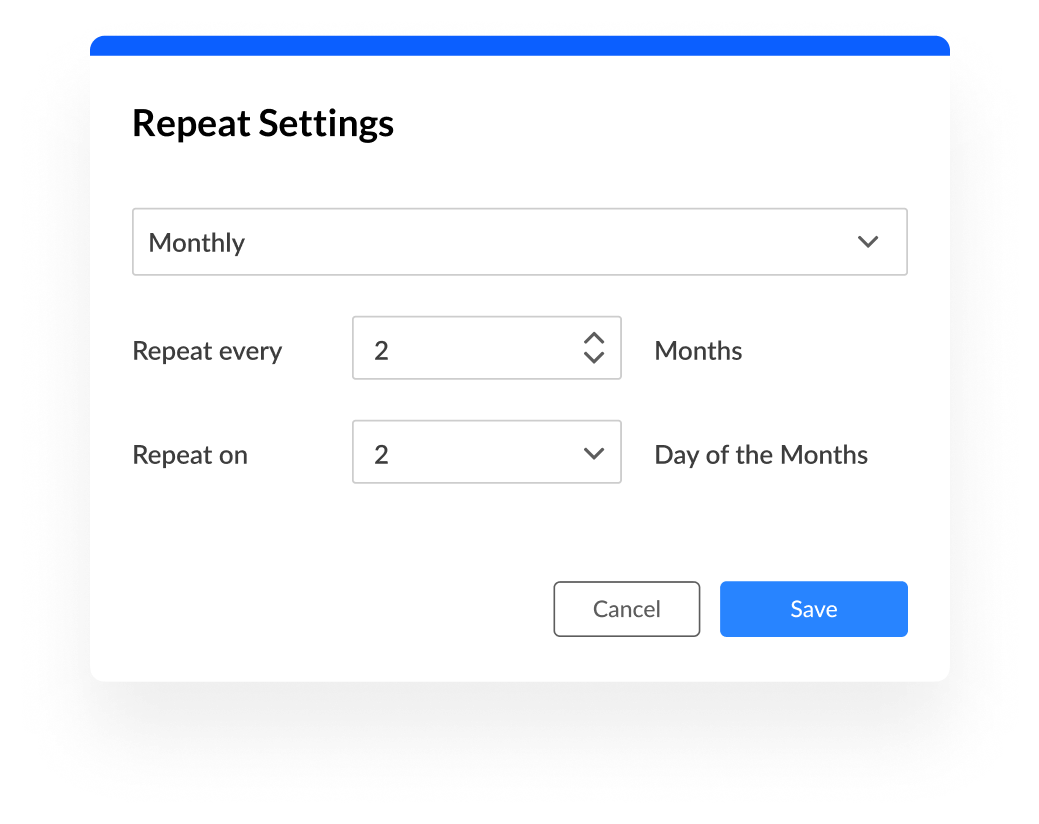Click the "Repeat every" label

tap(207, 351)
